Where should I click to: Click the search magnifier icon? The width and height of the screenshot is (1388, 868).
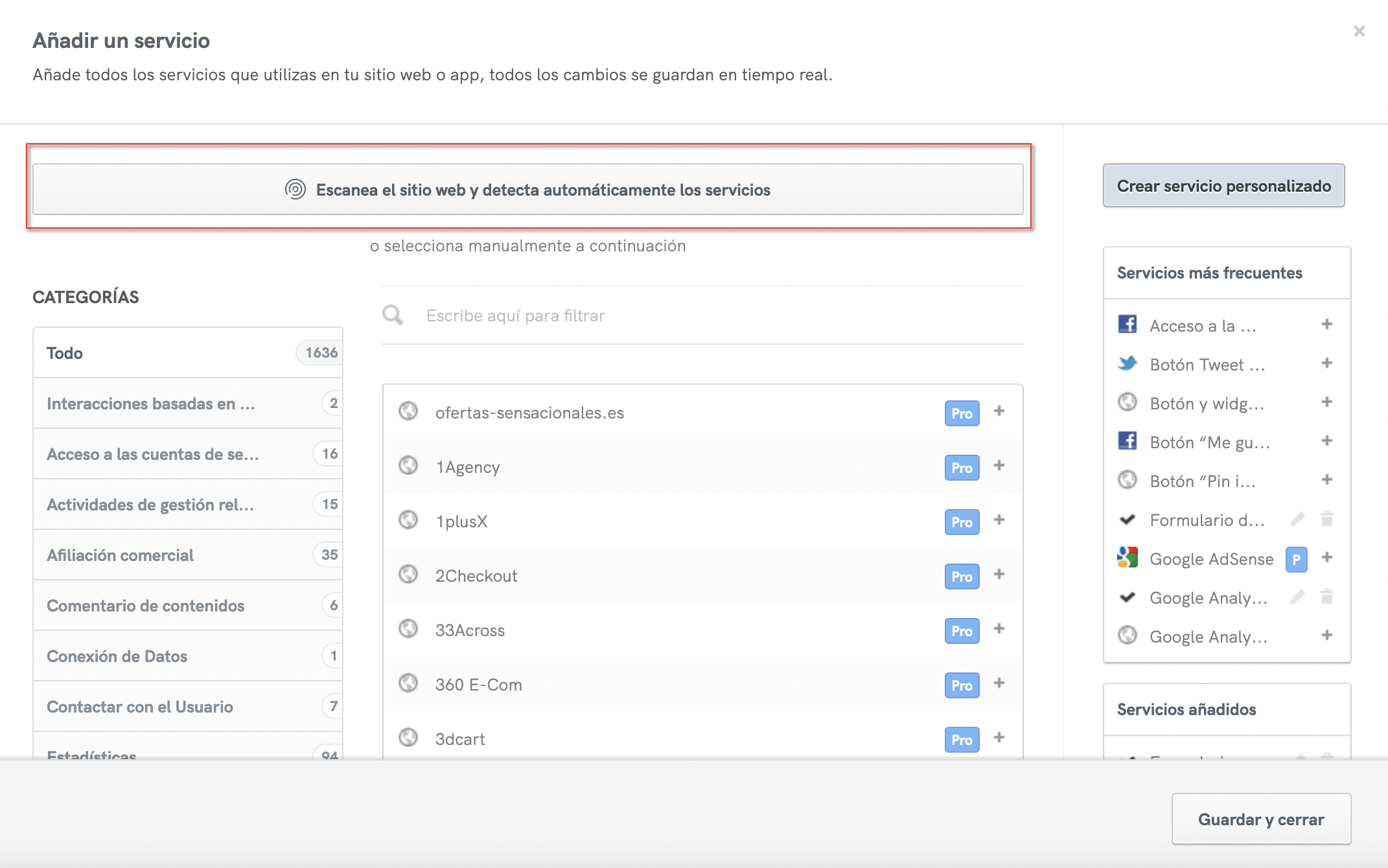(x=392, y=314)
